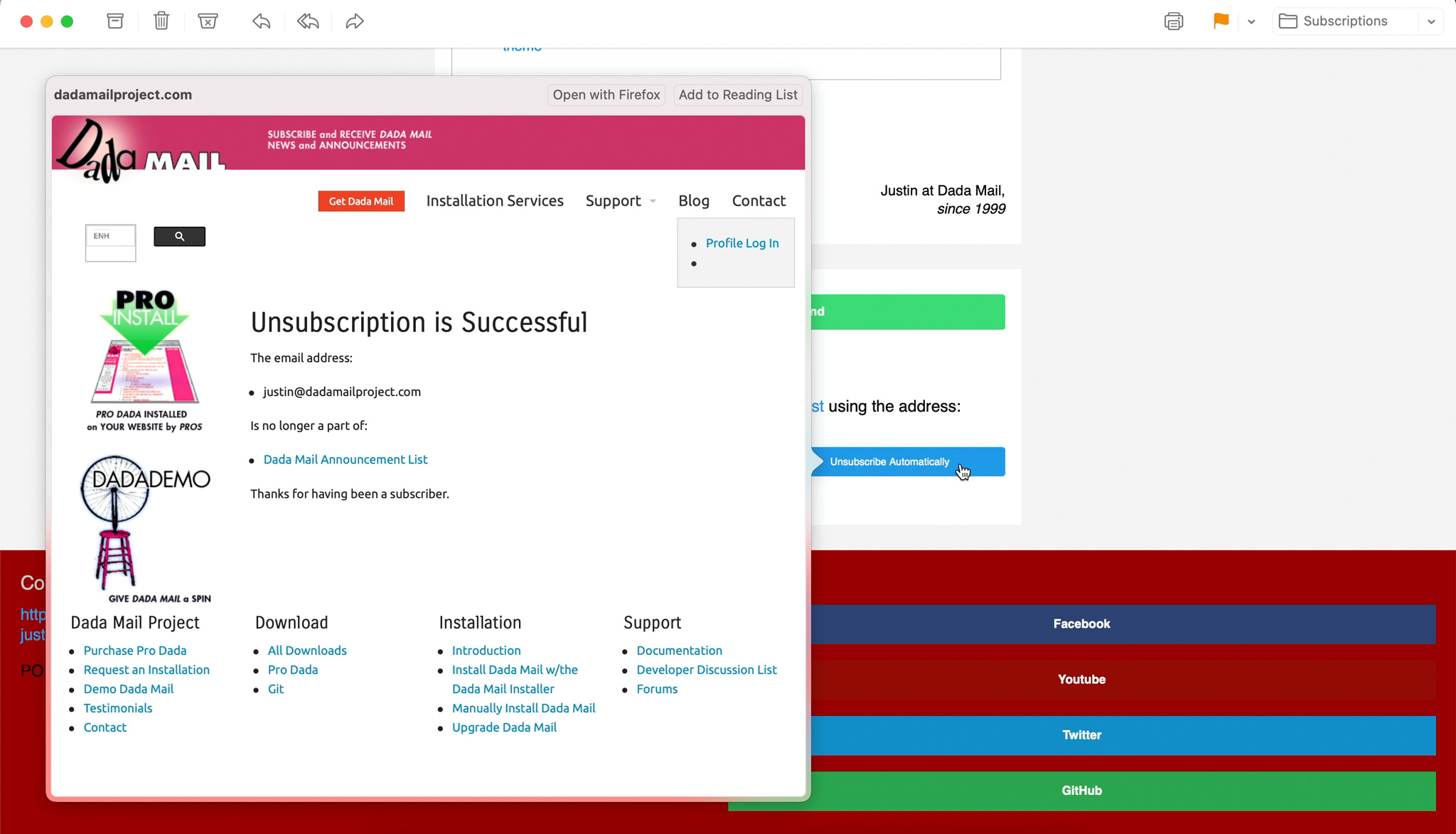
Task: Click the Dada Mail Announcement List link
Action: 345,459
